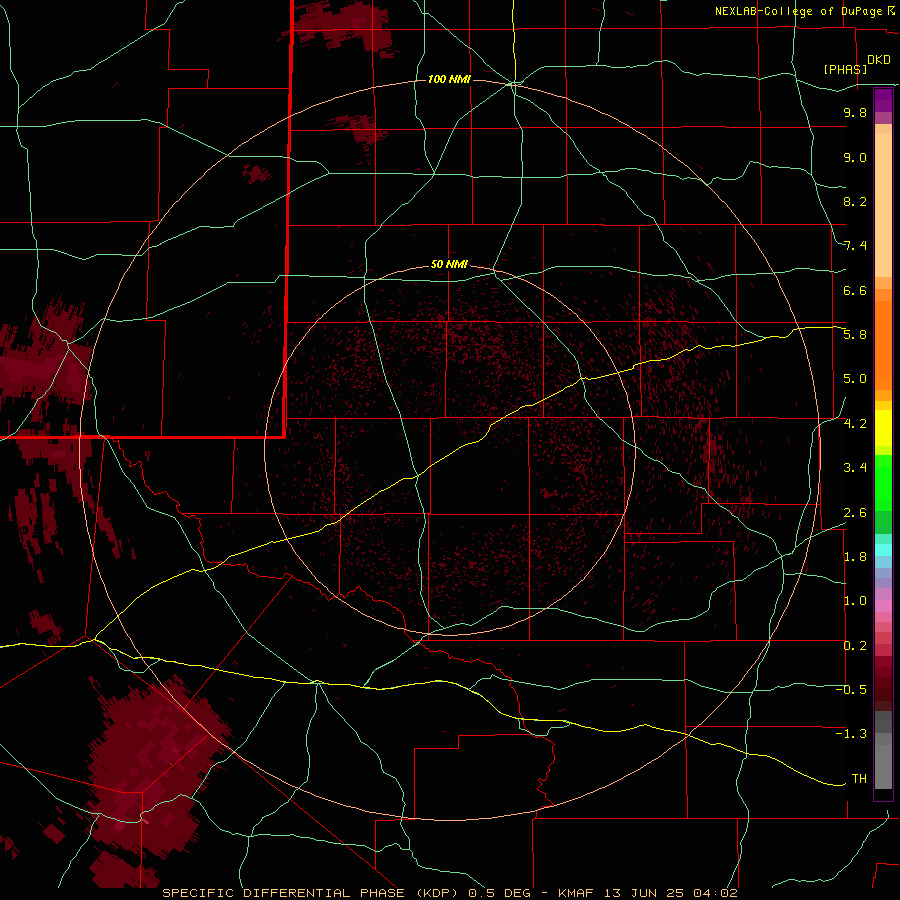900x900 pixels.
Task: Click the "13 JUN 25" date in the caption
Action: pos(645,893)
